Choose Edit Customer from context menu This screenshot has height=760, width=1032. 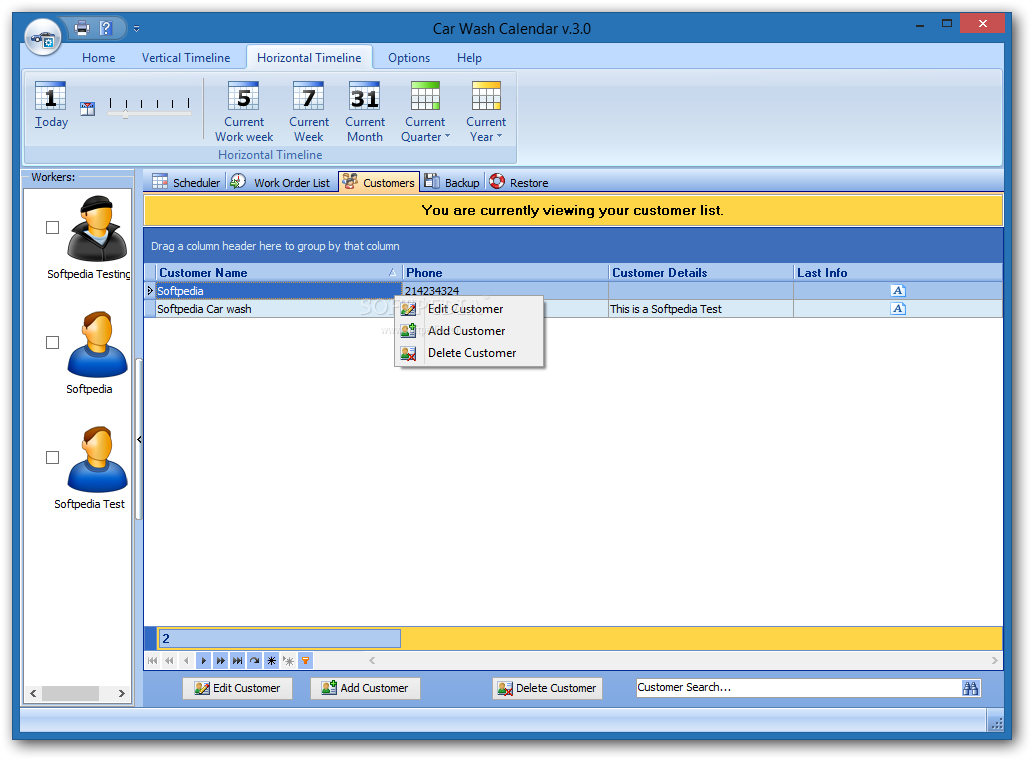pyautogui.click(x=469, y=309)
